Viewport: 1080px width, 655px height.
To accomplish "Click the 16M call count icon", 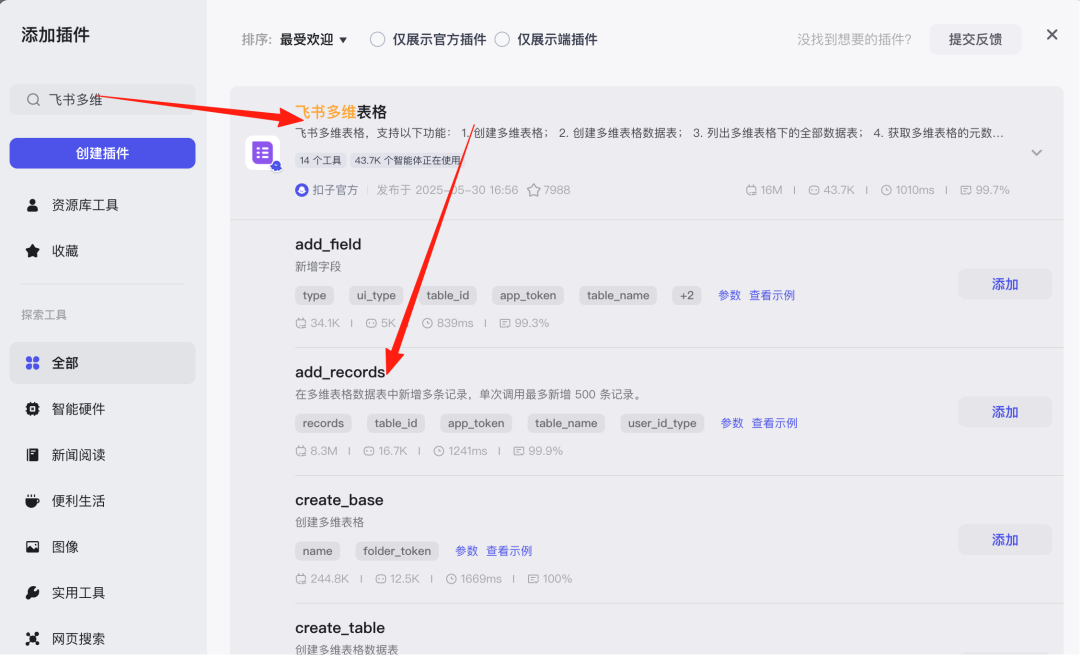I will 751,190.
